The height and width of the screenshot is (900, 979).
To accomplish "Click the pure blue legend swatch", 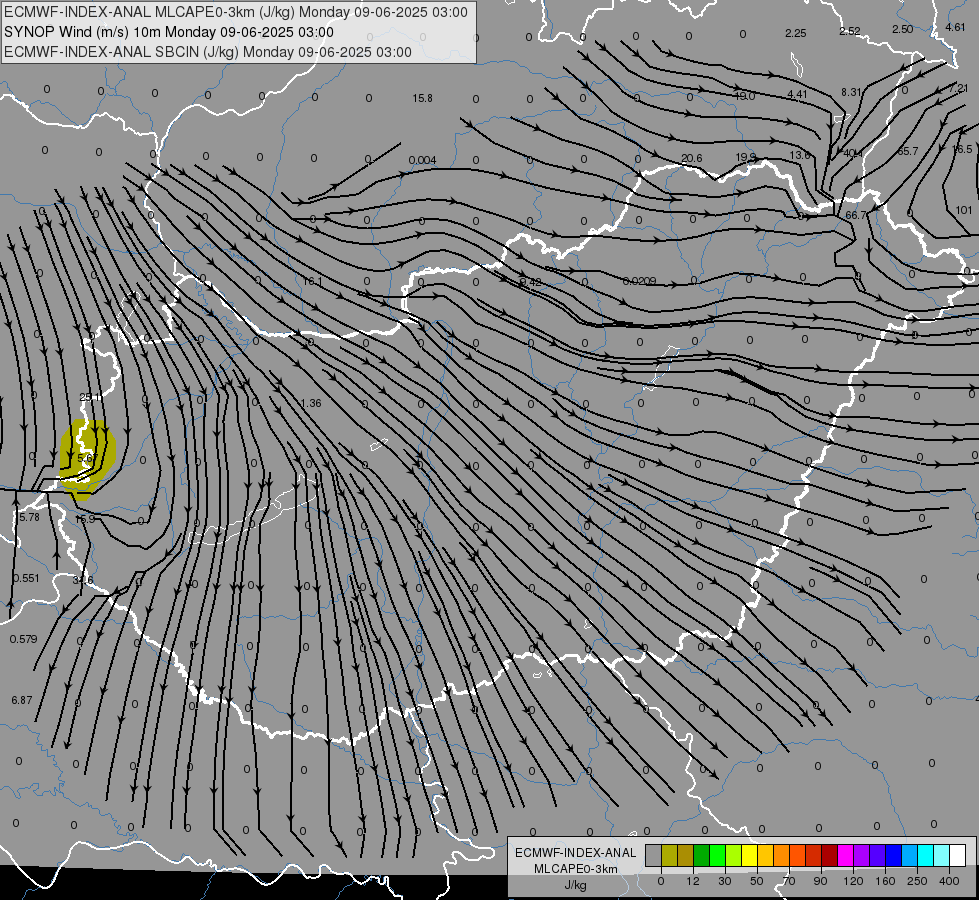I will 893,855.
